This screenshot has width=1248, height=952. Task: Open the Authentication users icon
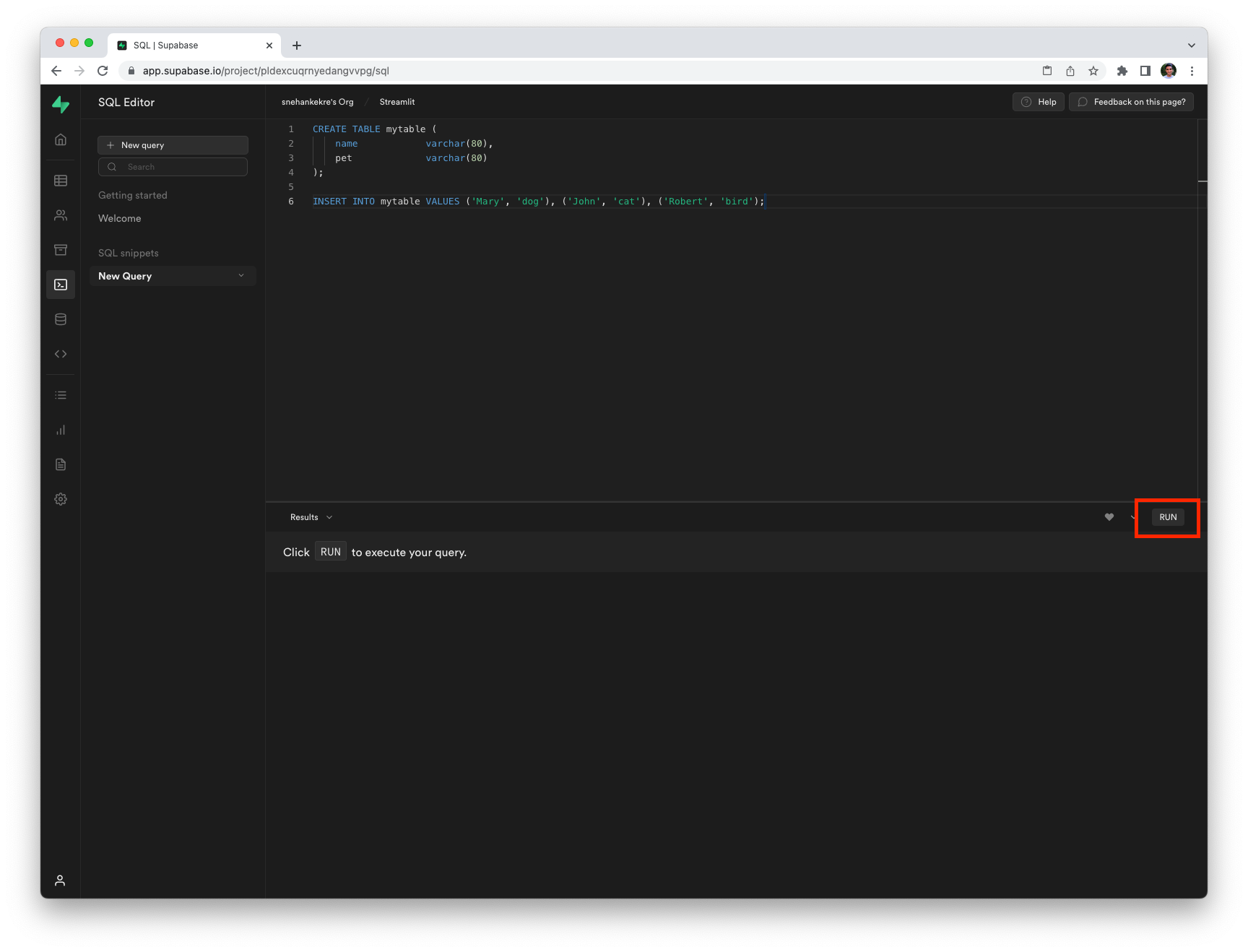pos(61,215)
